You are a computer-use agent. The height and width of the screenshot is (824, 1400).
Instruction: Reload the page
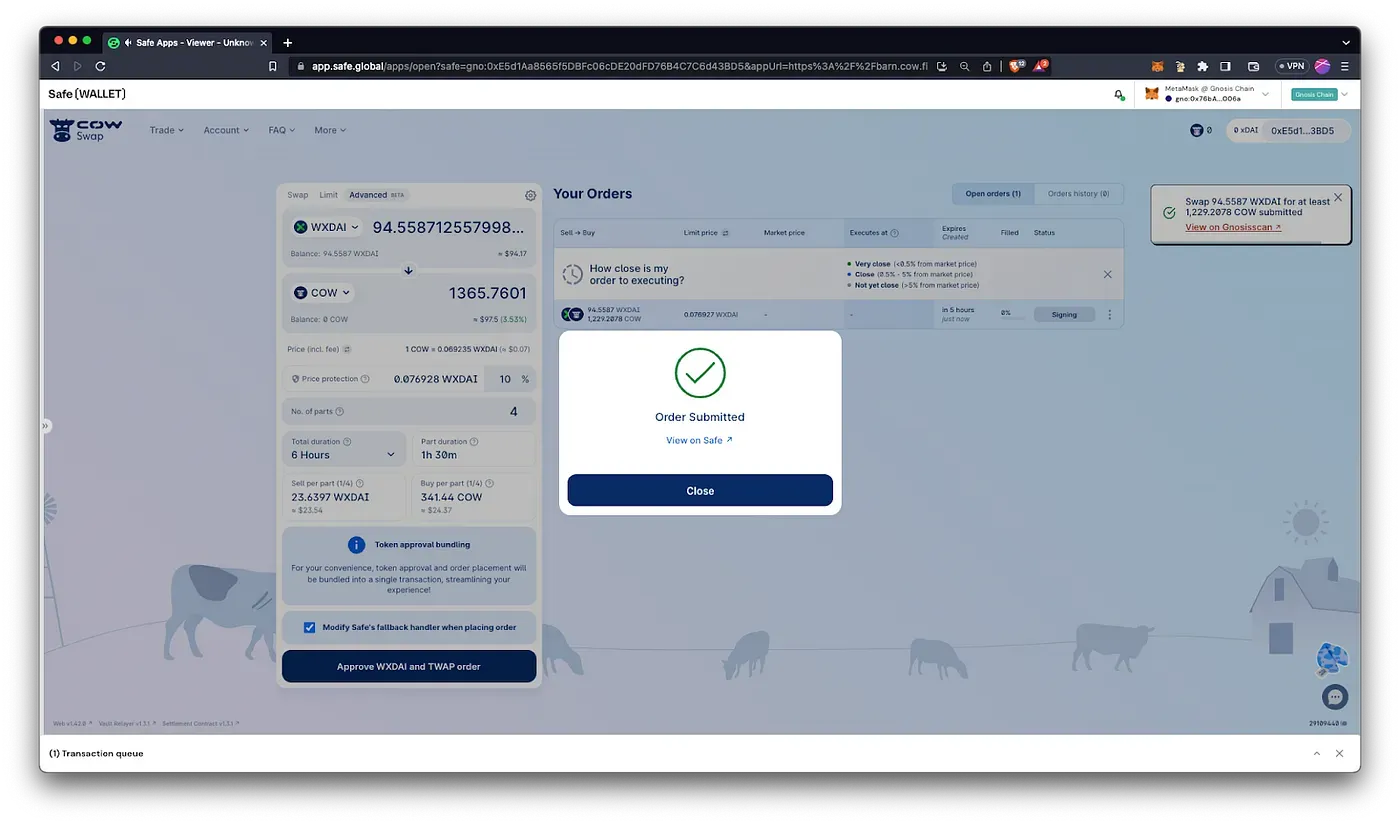(100, 66)
